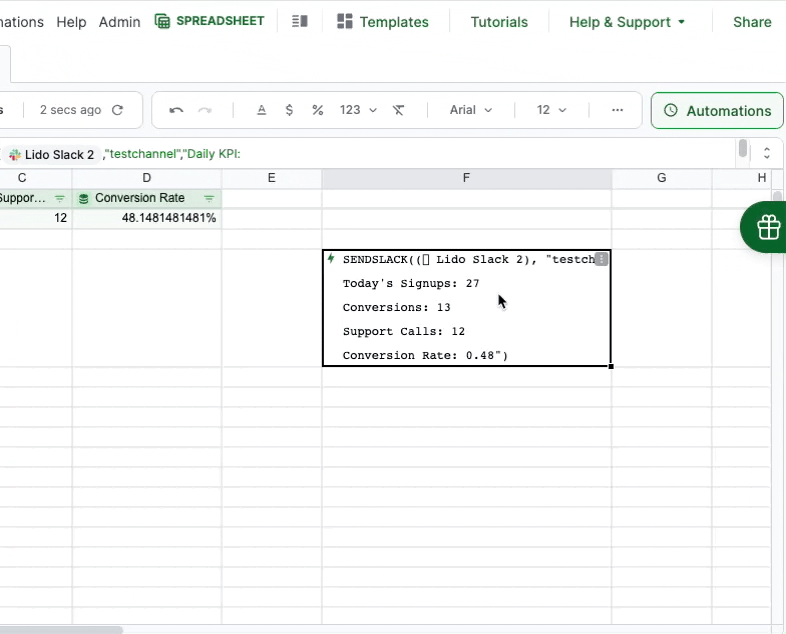Image resolution: width=786 pixels, height=634 pixels.
Task: Clear formatting icon in toolbar
Action: pos(398,110)
